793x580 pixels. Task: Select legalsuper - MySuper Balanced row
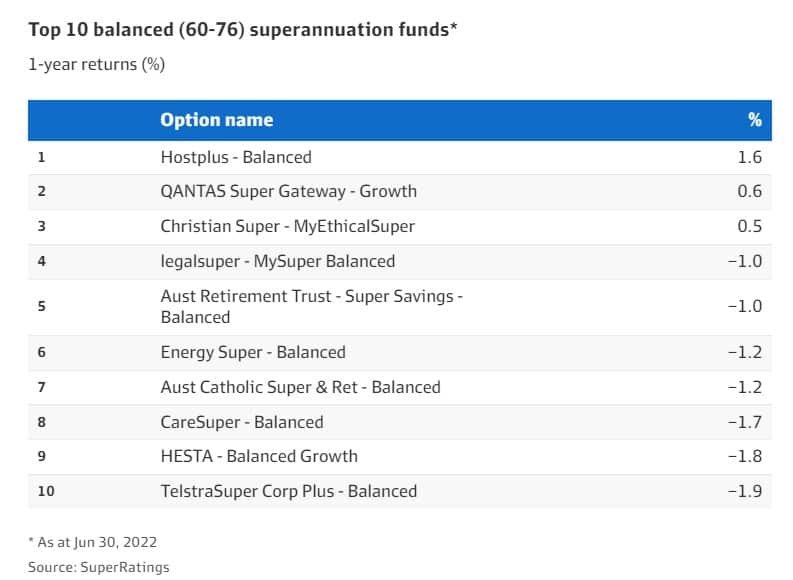[277, 261]
